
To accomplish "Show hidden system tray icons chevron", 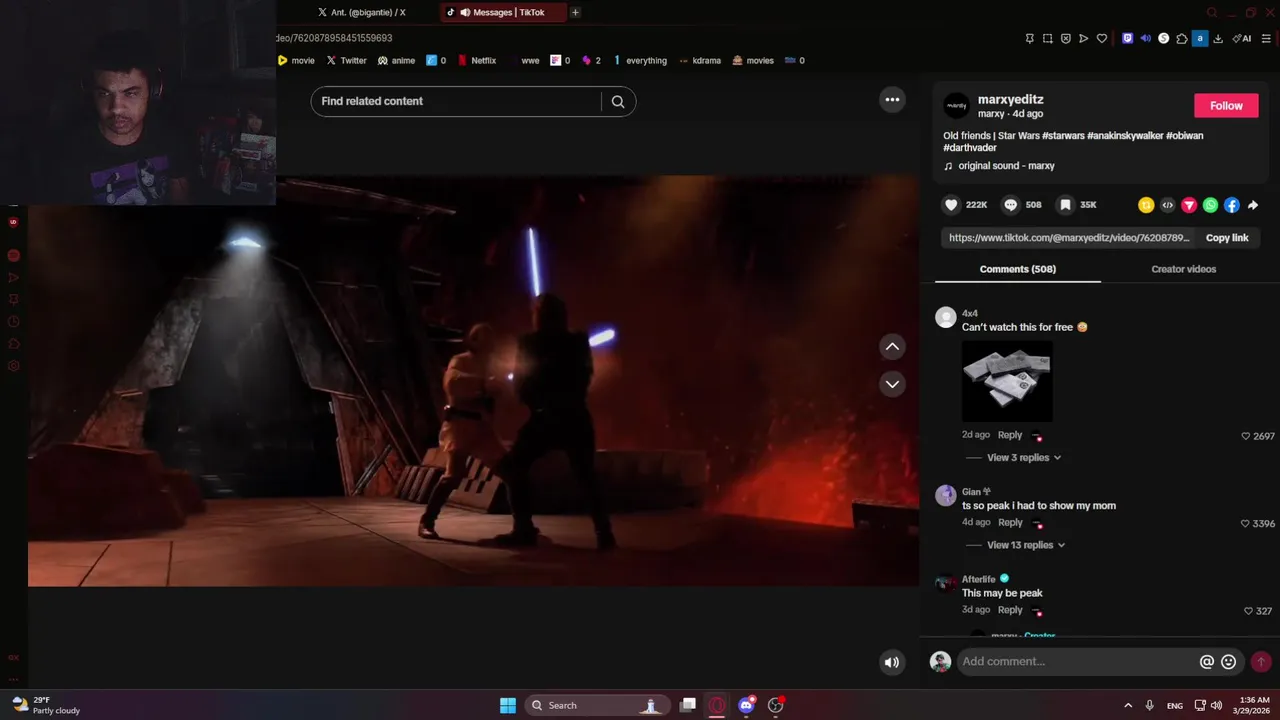I will (1128, 705).
